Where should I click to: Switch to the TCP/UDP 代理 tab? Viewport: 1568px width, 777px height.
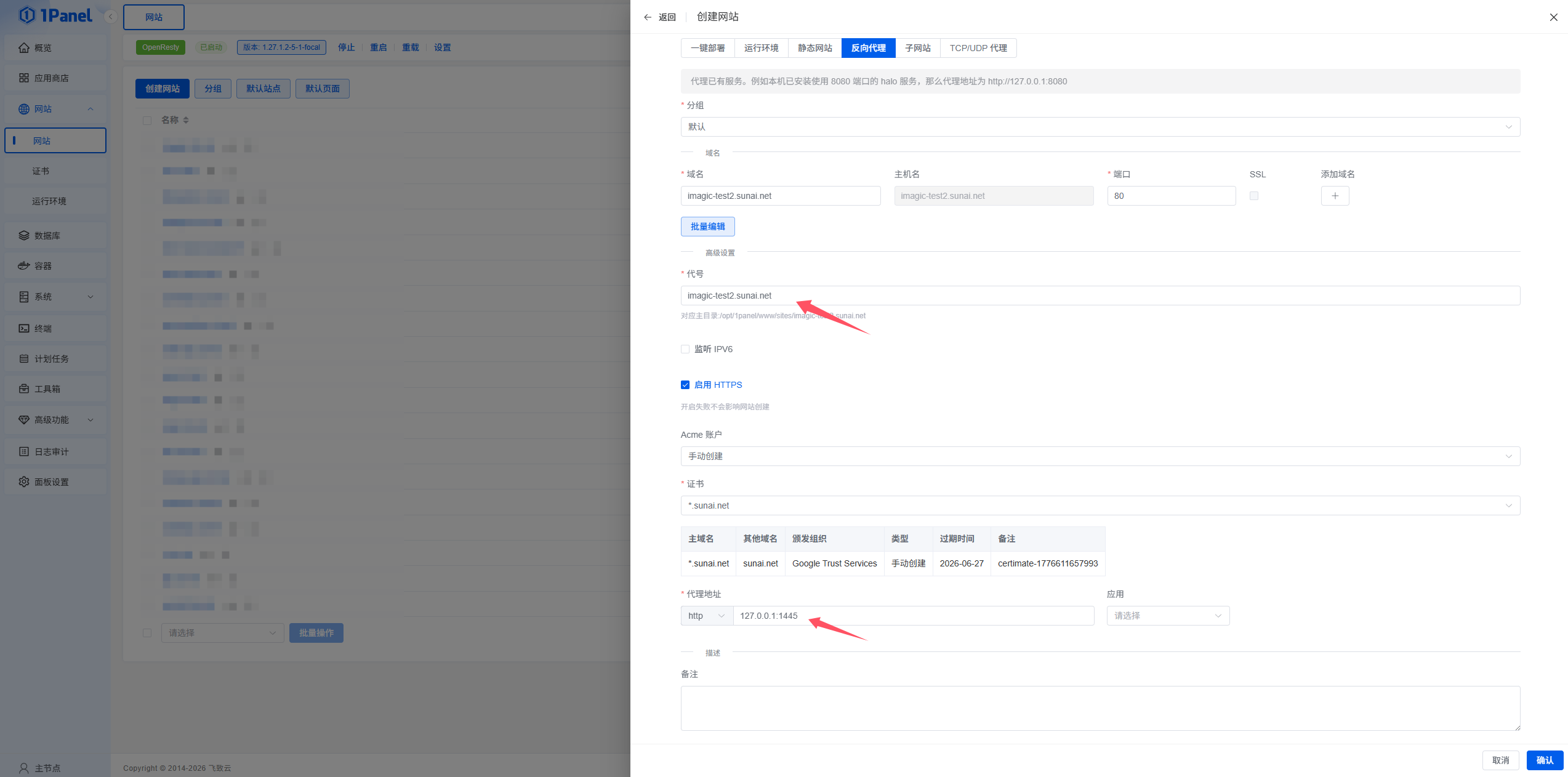pos(978,48)
